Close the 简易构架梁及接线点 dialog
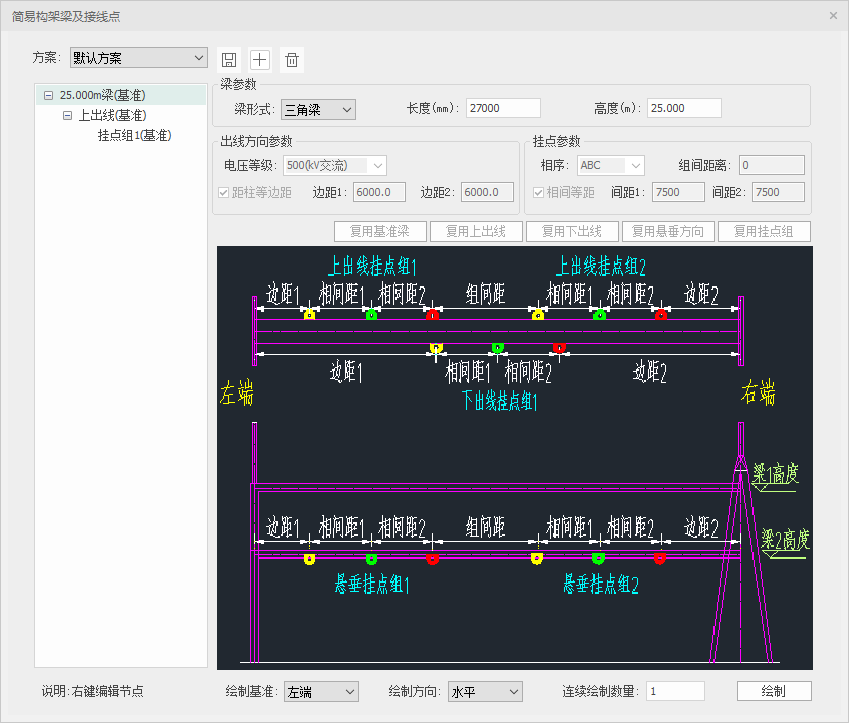The height and width of the screenshot is (723, 849). coord(833,15)
